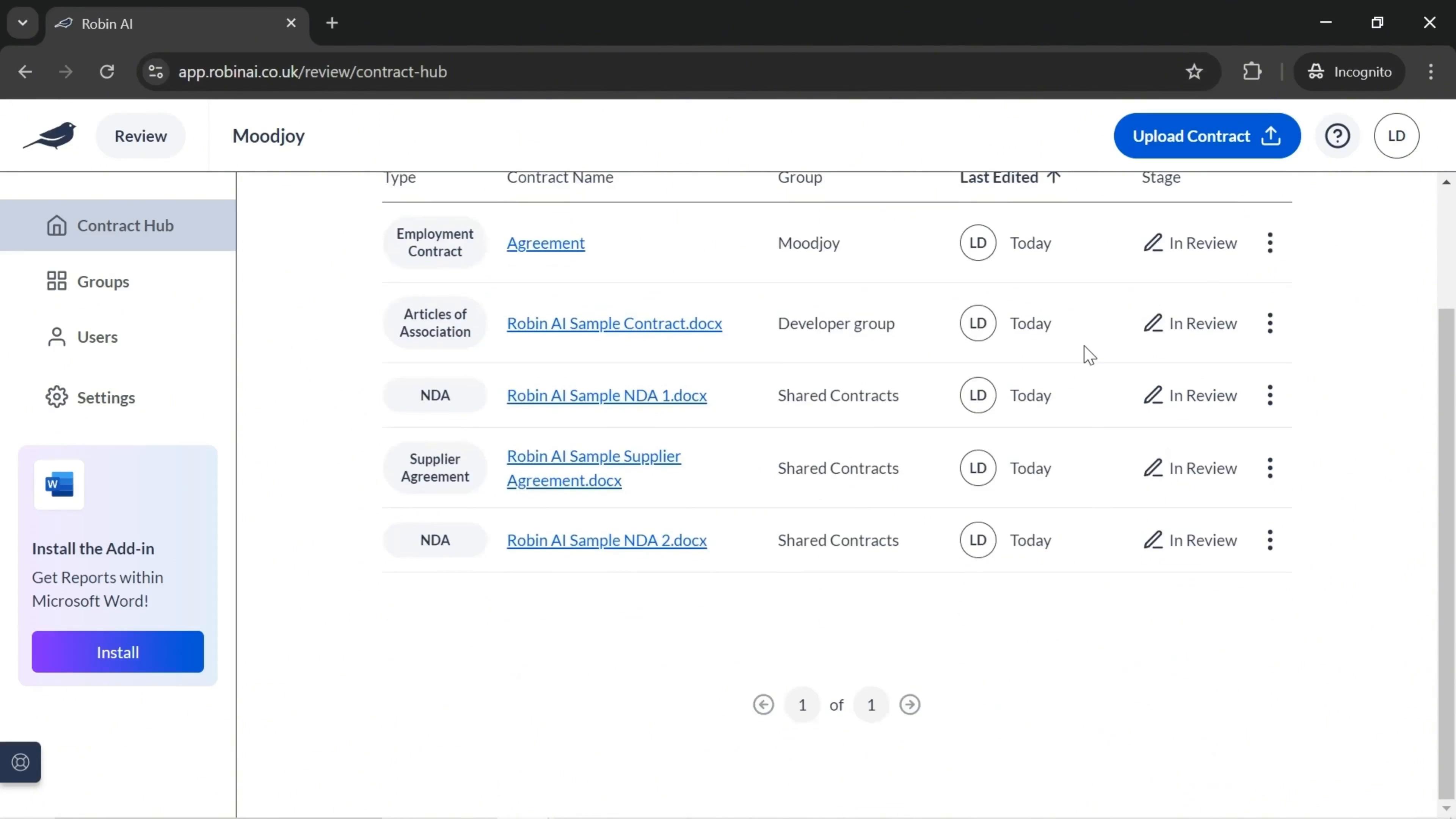Click the help question mark icon
The image size is (1456, 819).
tap(1338, 135)
